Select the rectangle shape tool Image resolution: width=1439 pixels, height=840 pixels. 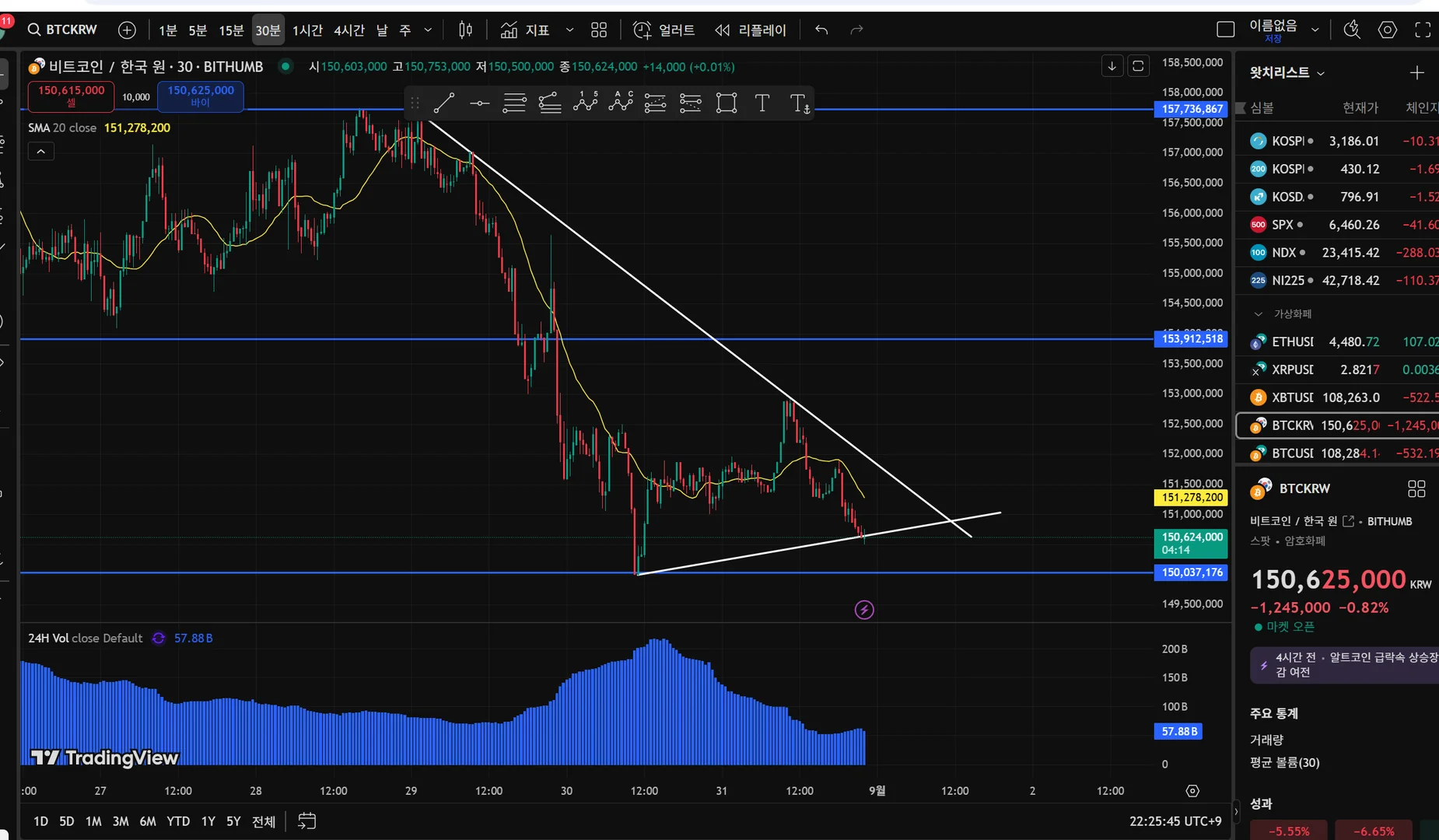click(727, 103)
